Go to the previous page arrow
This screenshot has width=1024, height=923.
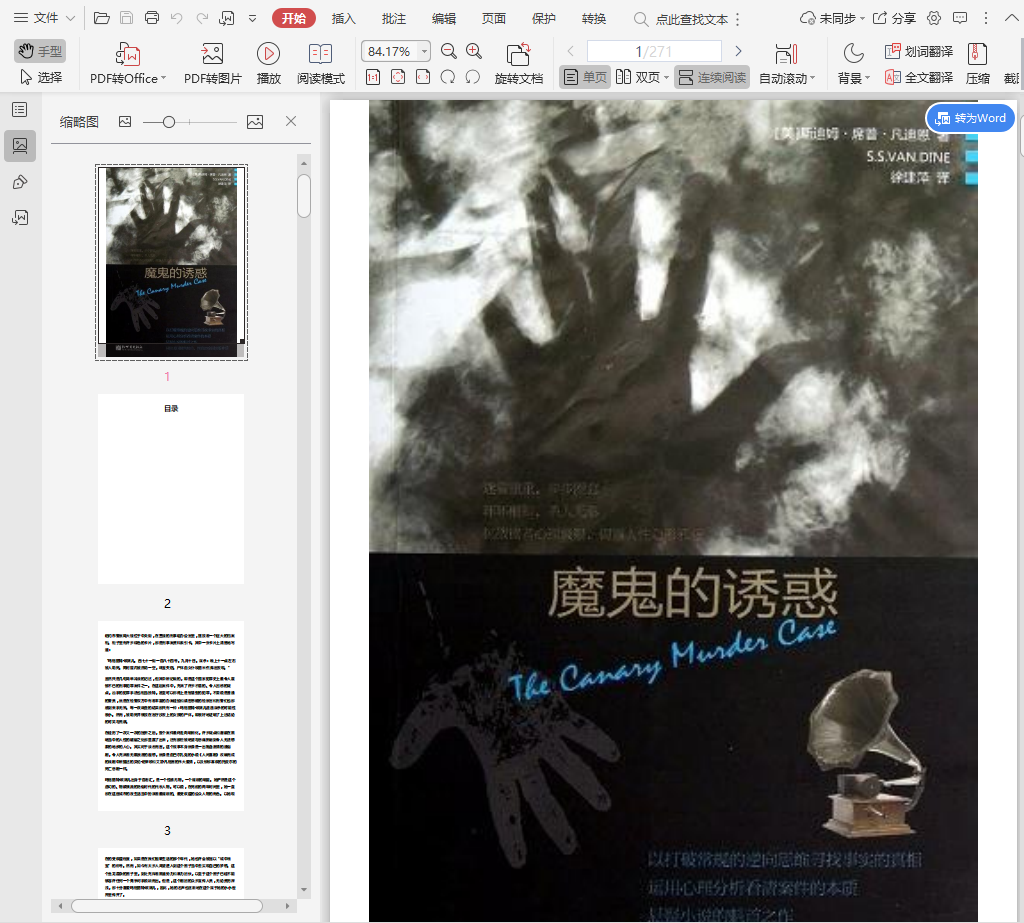coord(571,51)
